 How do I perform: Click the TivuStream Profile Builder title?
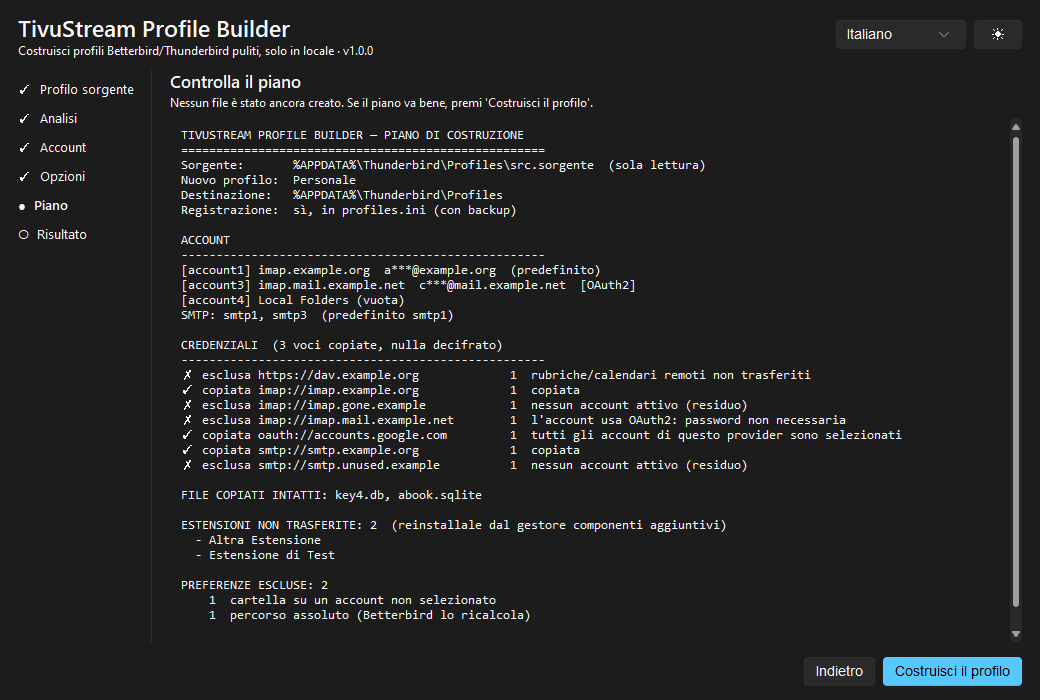(x=154, y=29)
